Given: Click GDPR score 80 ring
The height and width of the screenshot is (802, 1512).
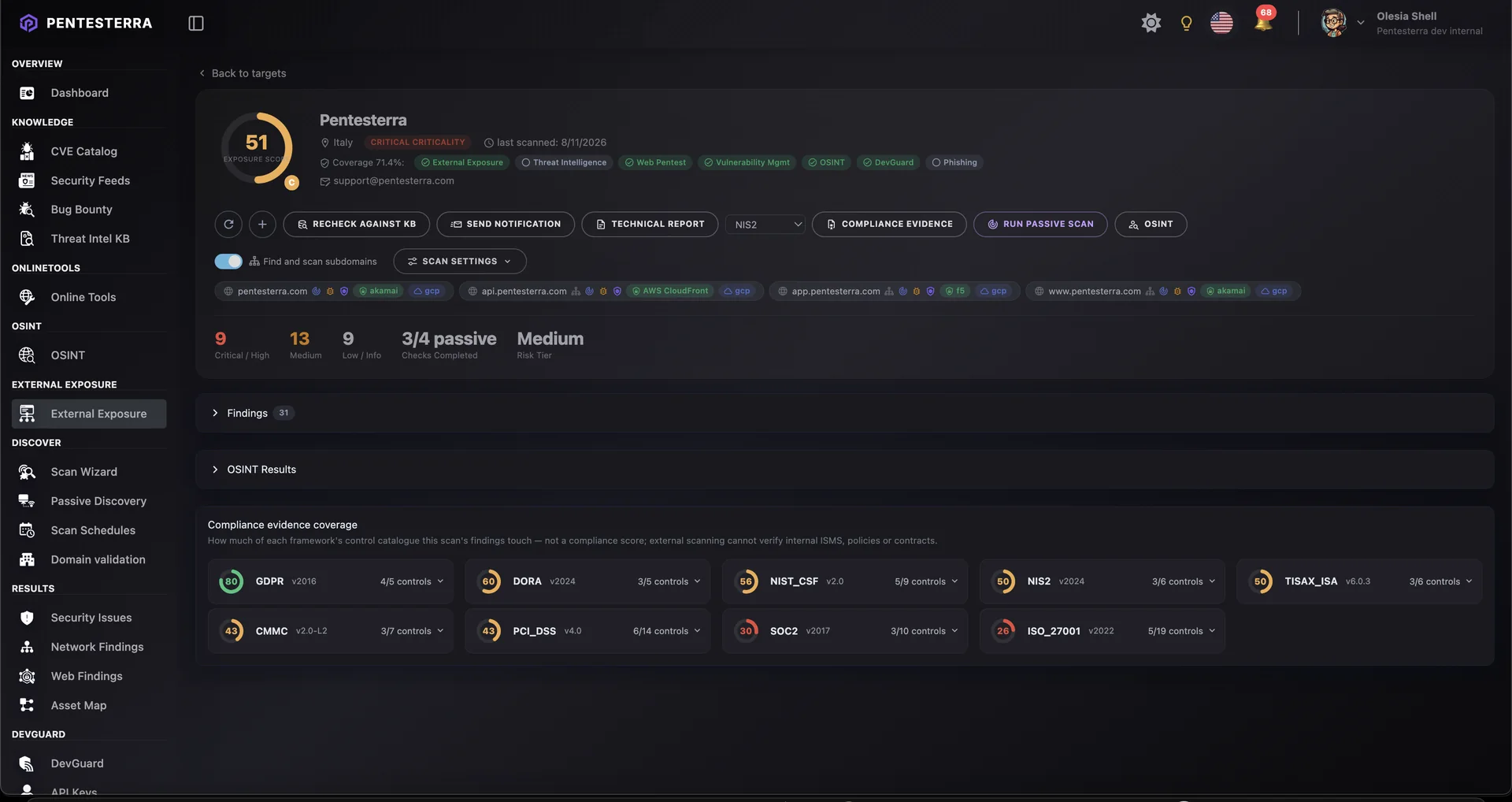Looking at the screenshot, I should (231, 582).
